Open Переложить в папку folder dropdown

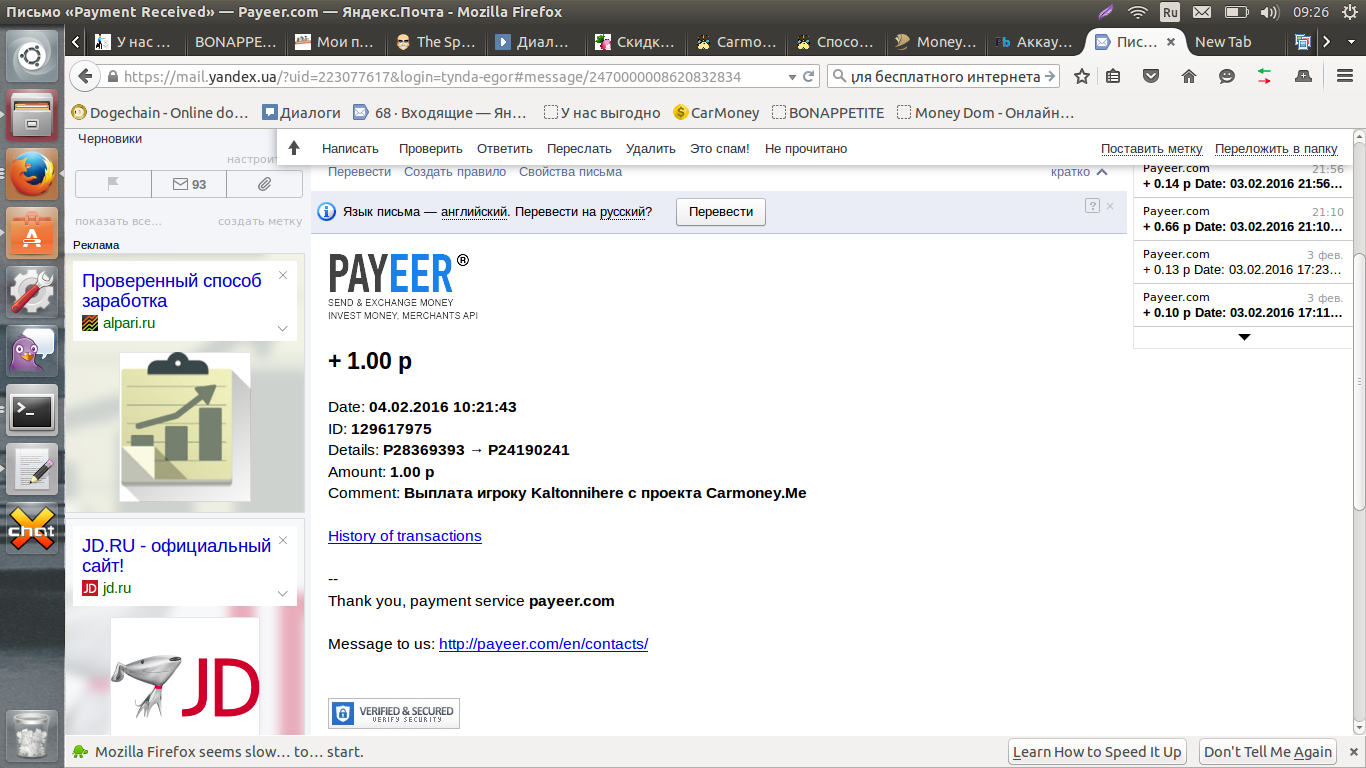[x=1276, y=149]
